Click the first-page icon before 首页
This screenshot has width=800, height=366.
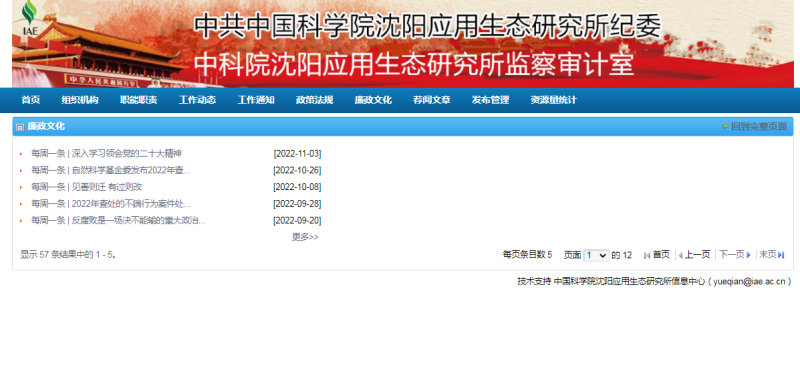[x=647, y=255]
